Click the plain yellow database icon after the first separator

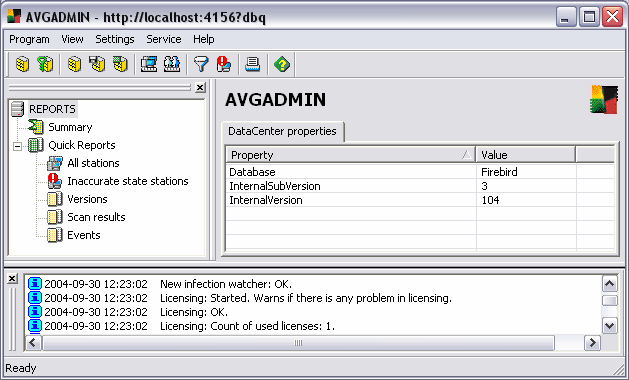[75, 64]
